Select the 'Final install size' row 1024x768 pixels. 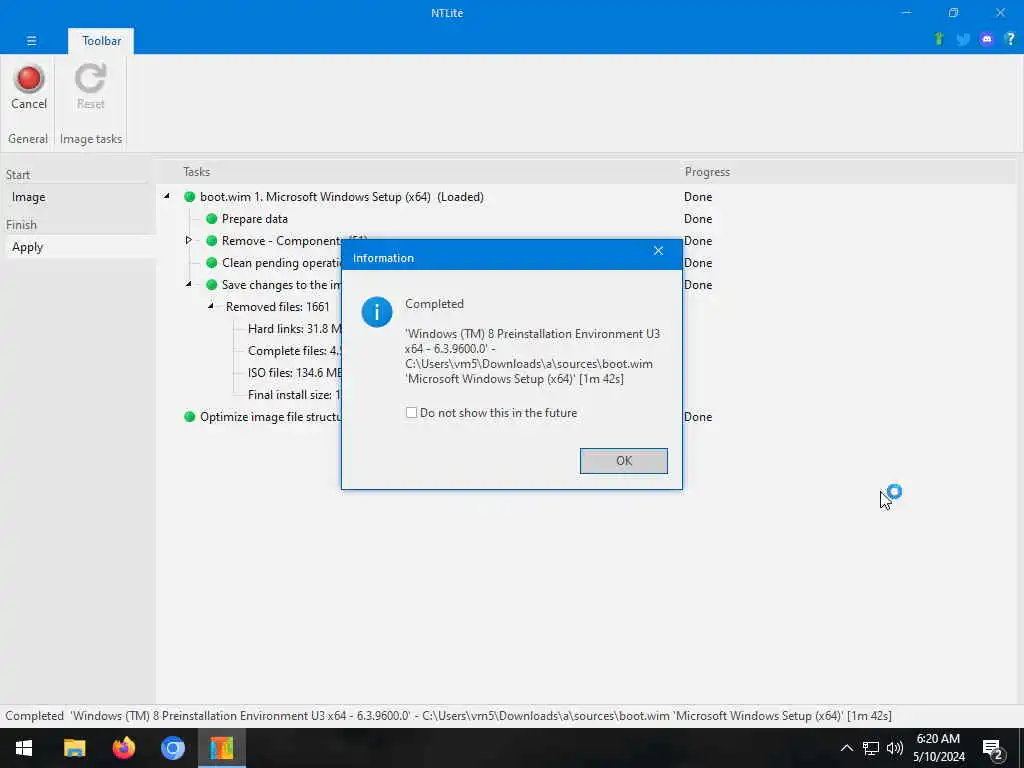295,394
